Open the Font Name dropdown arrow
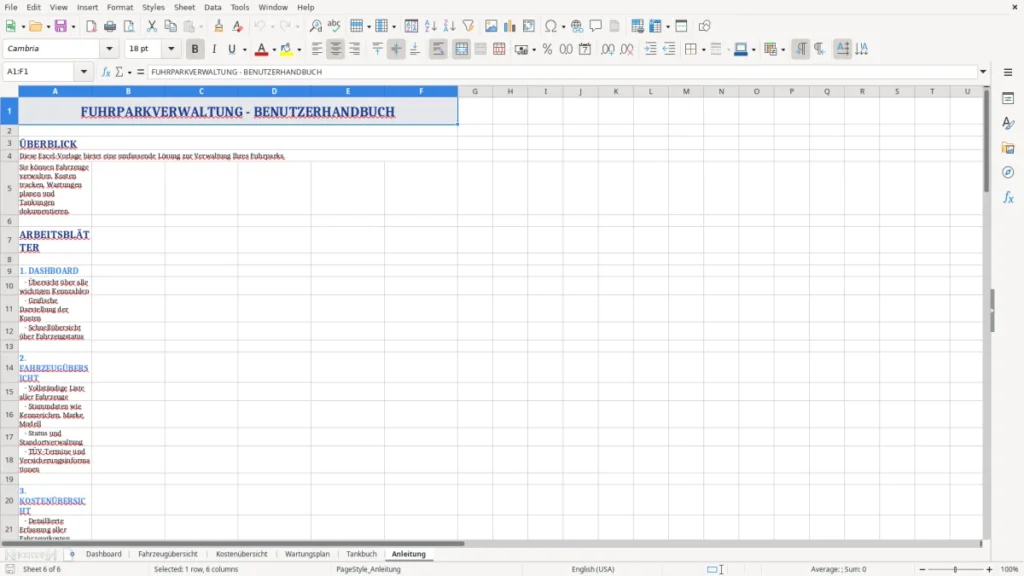The height and width of the screenshot is (576, 1024). 109,49
